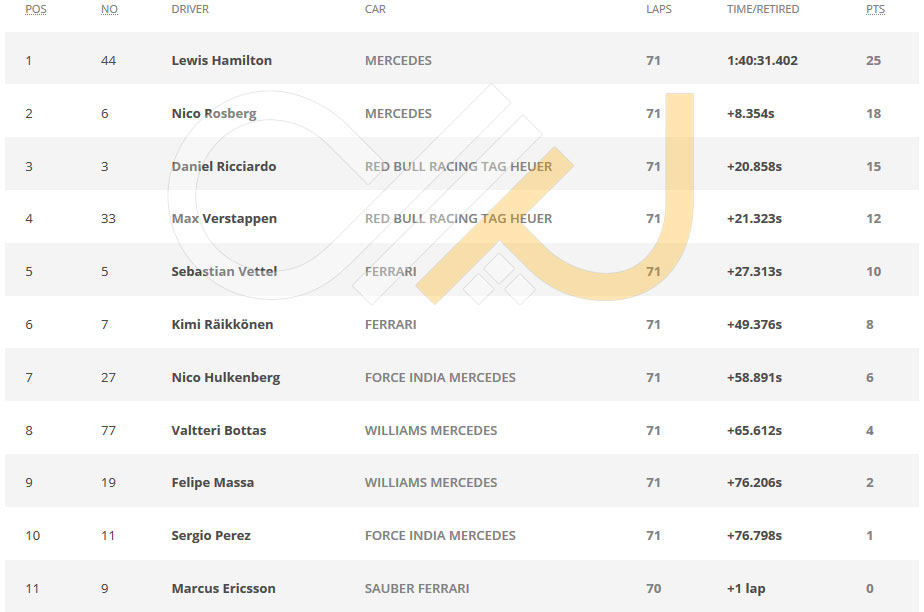Select the DRIVER column header

[190, 9]
